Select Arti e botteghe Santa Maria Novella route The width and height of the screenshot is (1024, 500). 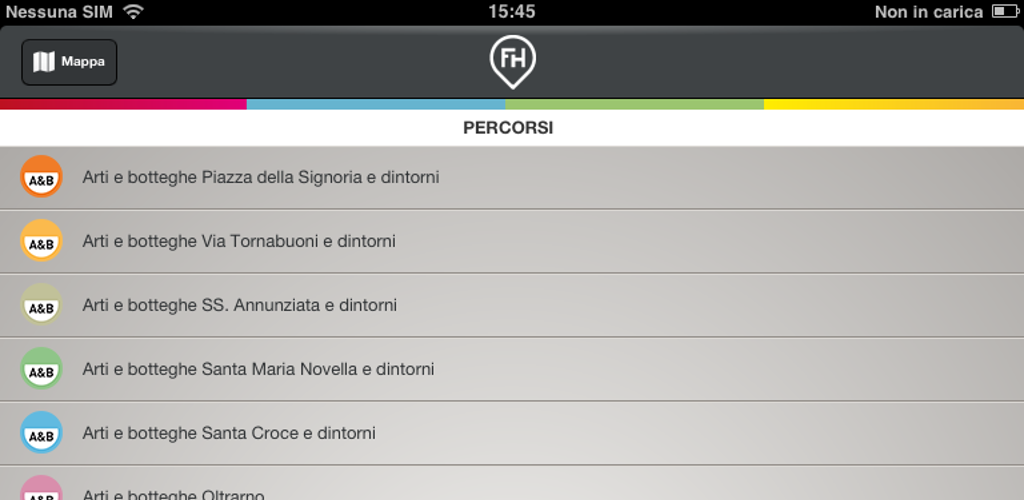(258, 369)
